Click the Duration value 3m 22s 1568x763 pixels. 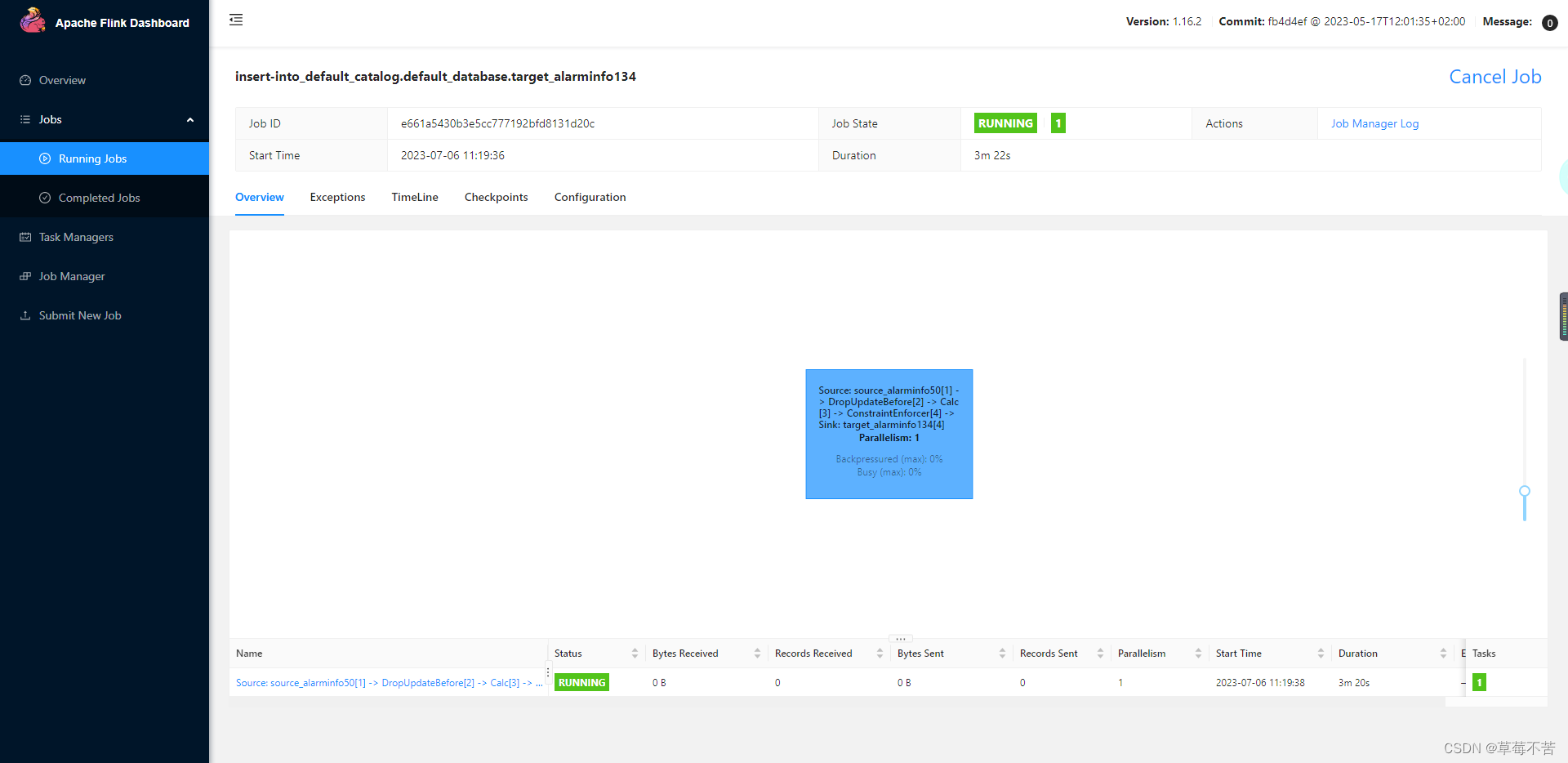tap(992, 155)
